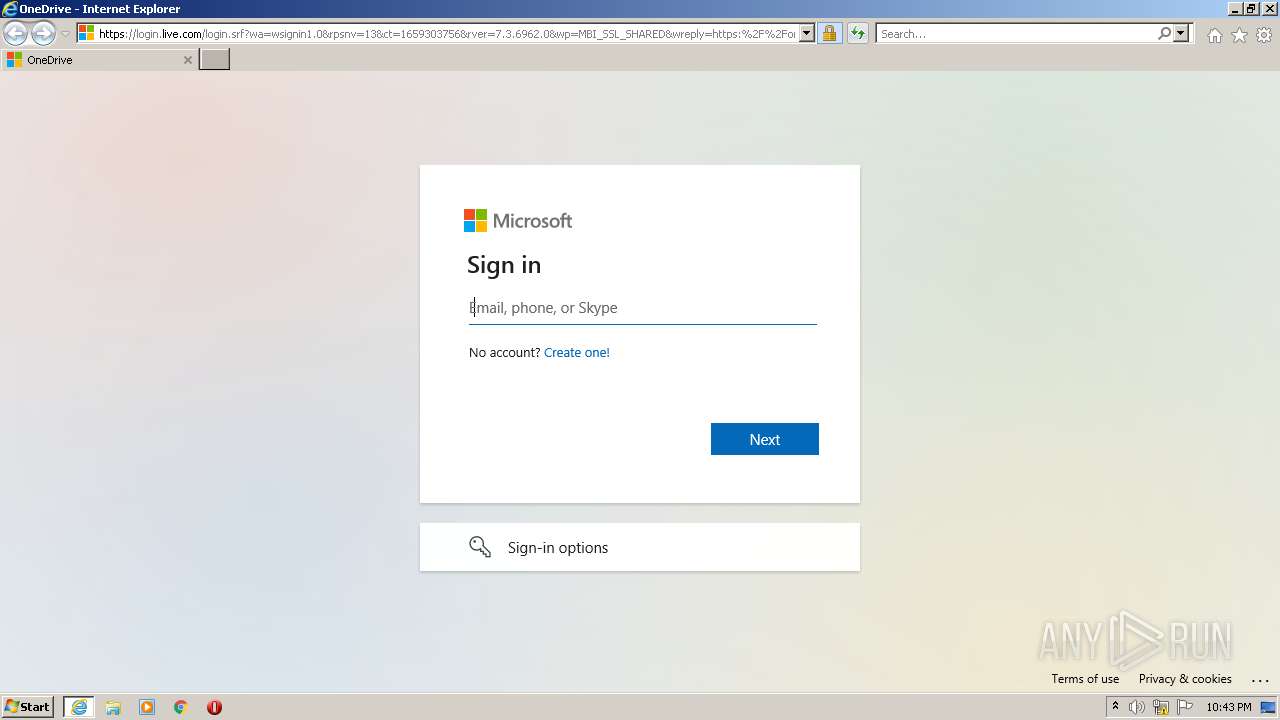Image resolution: width=1280 pixels, height=720 pixels.
Task: Click the "No account?" text
Action: click(505, 352)
